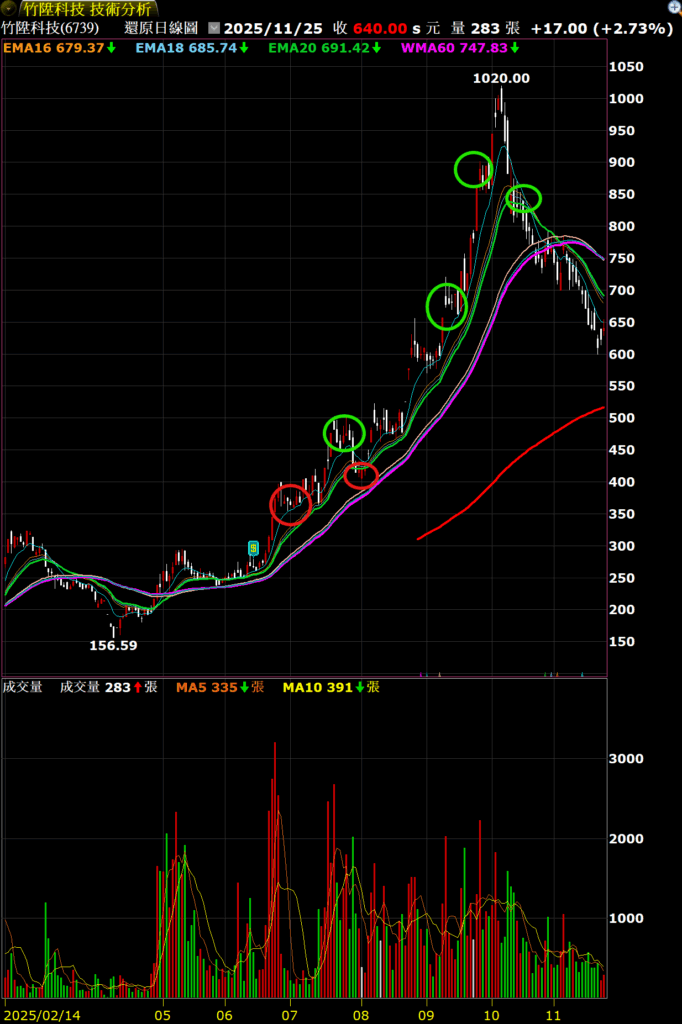
Task: Click the month 10 label on the date axis
Action: pos(491,1014)
